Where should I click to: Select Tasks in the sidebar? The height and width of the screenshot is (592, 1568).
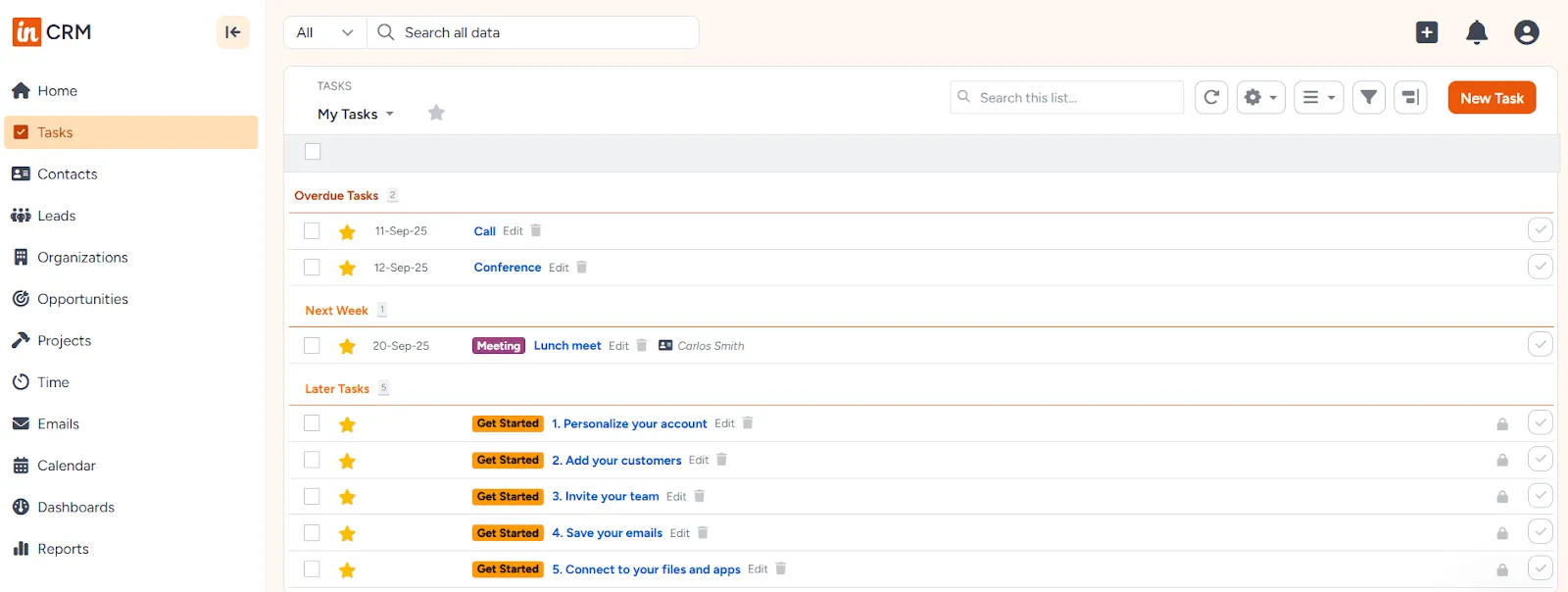(x=131, y=132)
